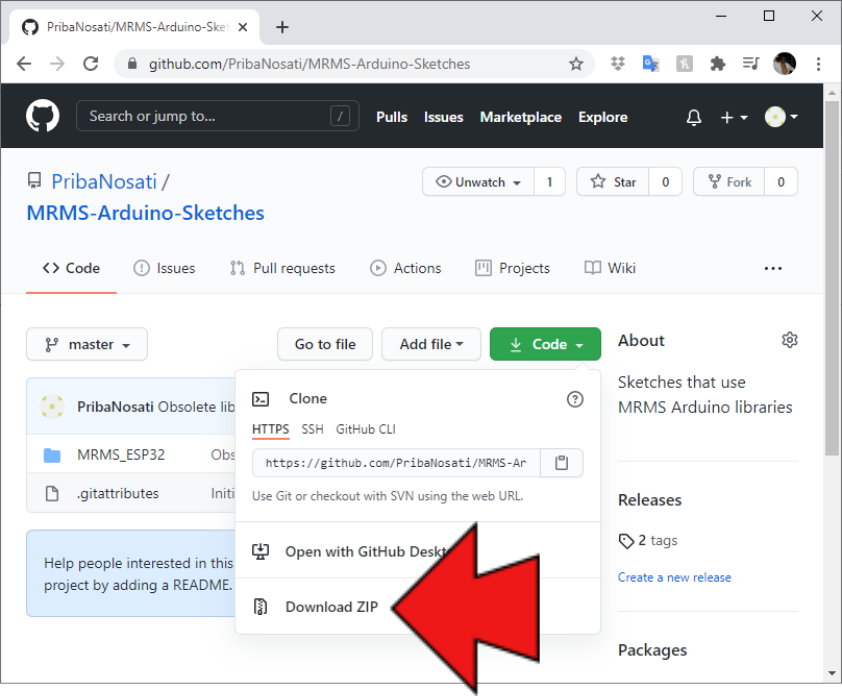
Task: Click the GitHub octocat logo
Action: [43, 117]
